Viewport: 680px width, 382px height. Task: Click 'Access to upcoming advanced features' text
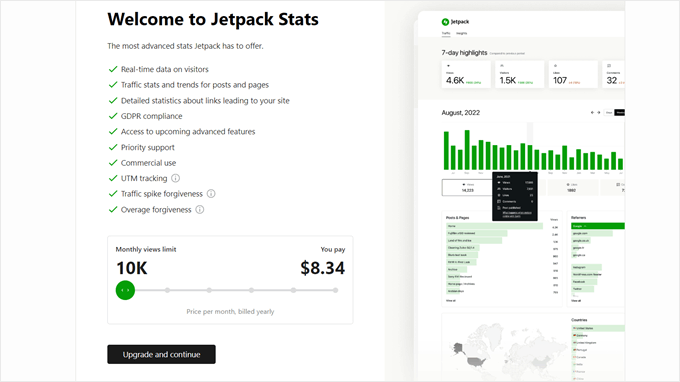click(x=188, y=132)
